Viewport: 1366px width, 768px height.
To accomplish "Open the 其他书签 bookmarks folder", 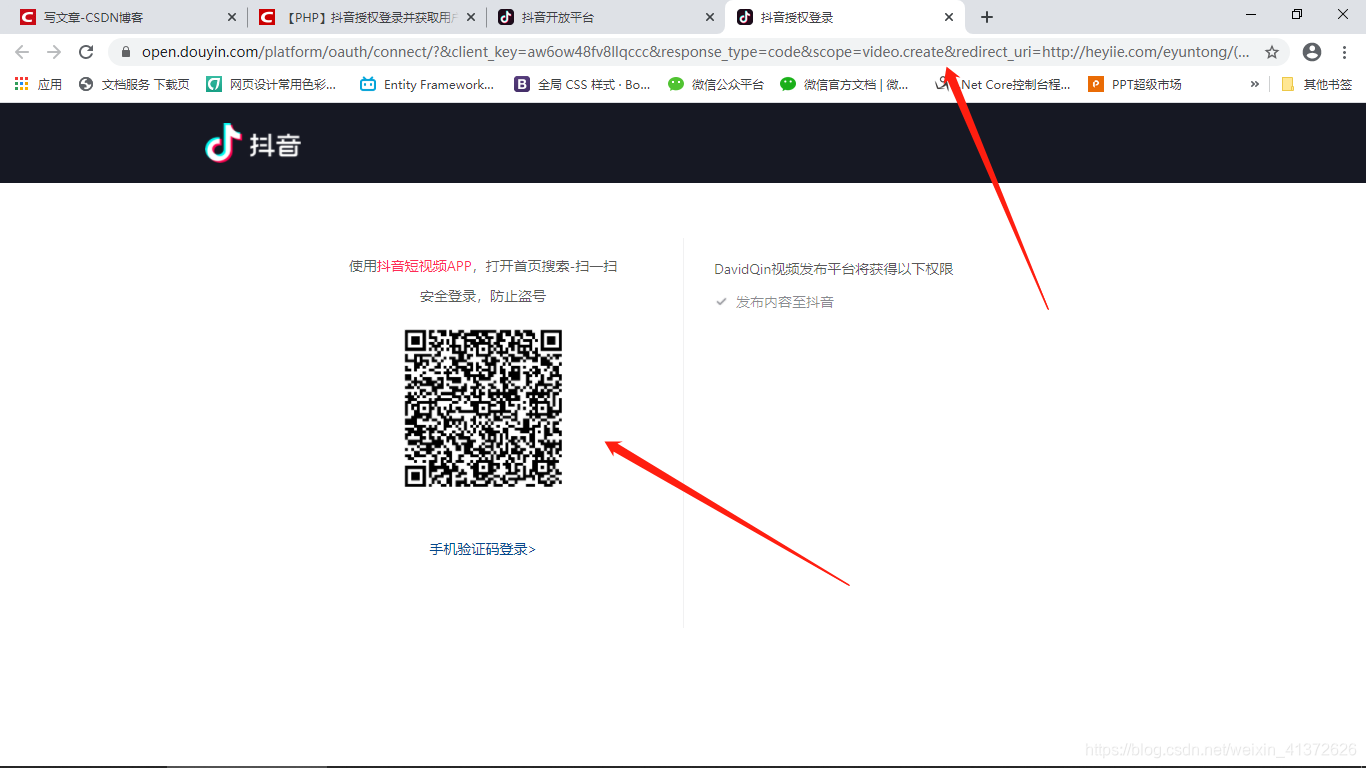I will pyautogui.click(x=1316, y=85).
